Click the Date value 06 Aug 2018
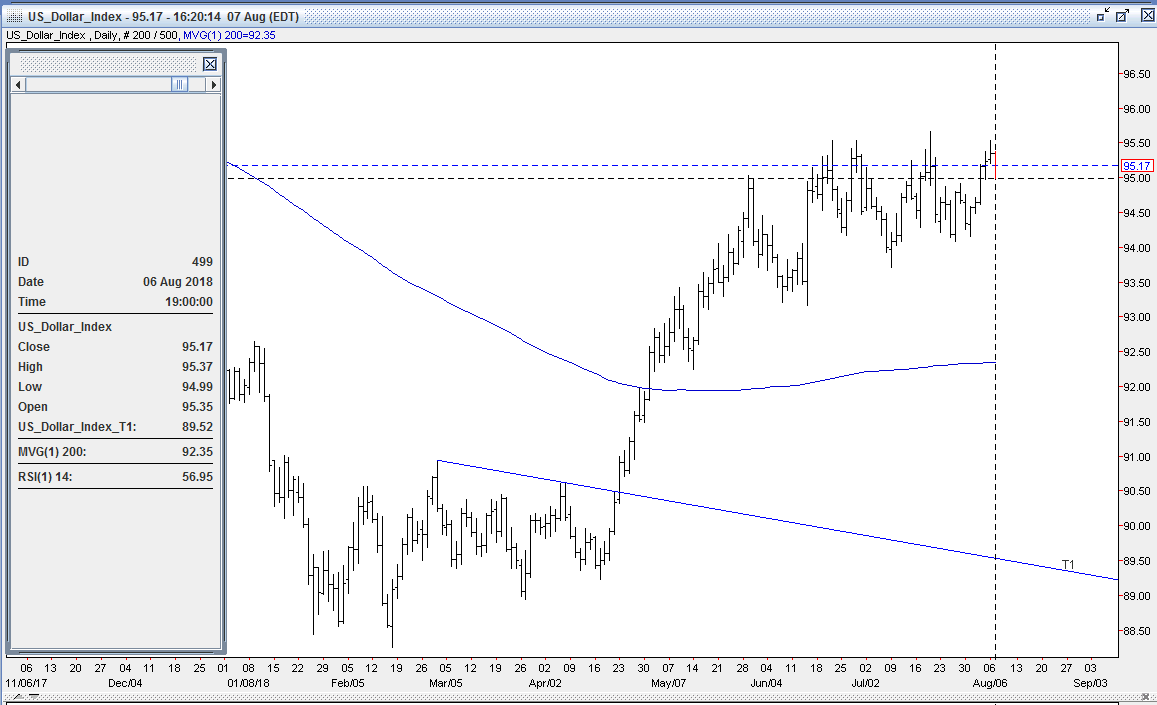This screenshot has width=1157, height=705. tap(178, 282)
